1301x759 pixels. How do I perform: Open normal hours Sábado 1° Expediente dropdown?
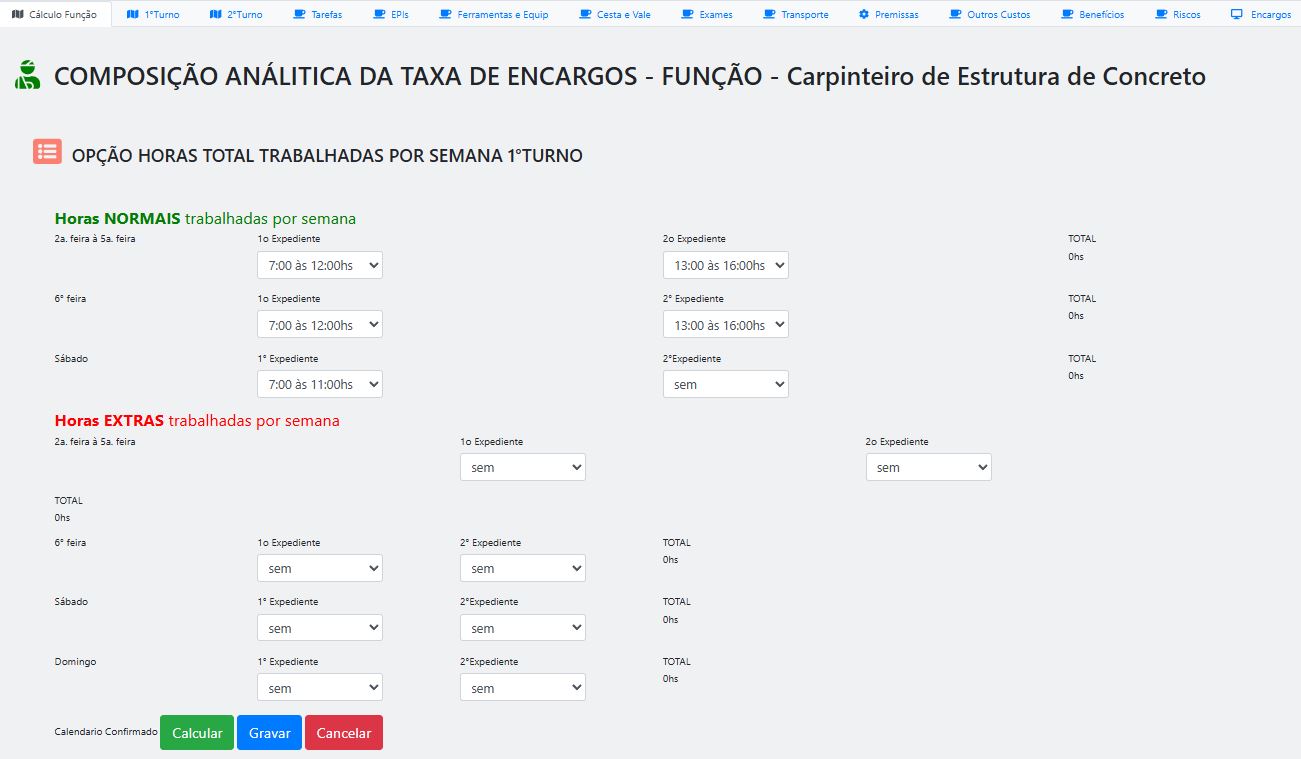point(320,384)
